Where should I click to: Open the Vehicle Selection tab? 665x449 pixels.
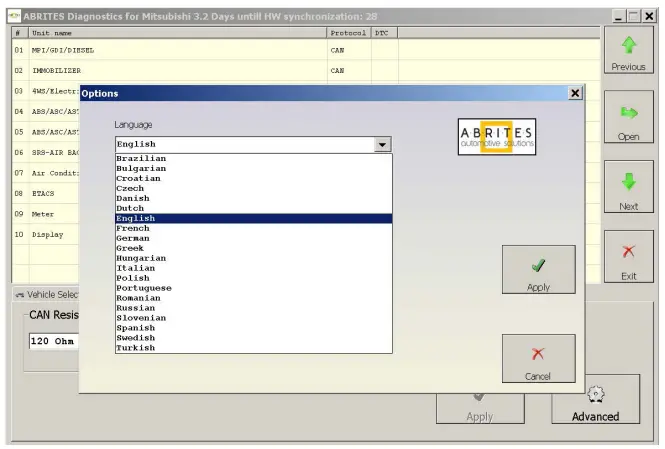coord(47,295)
